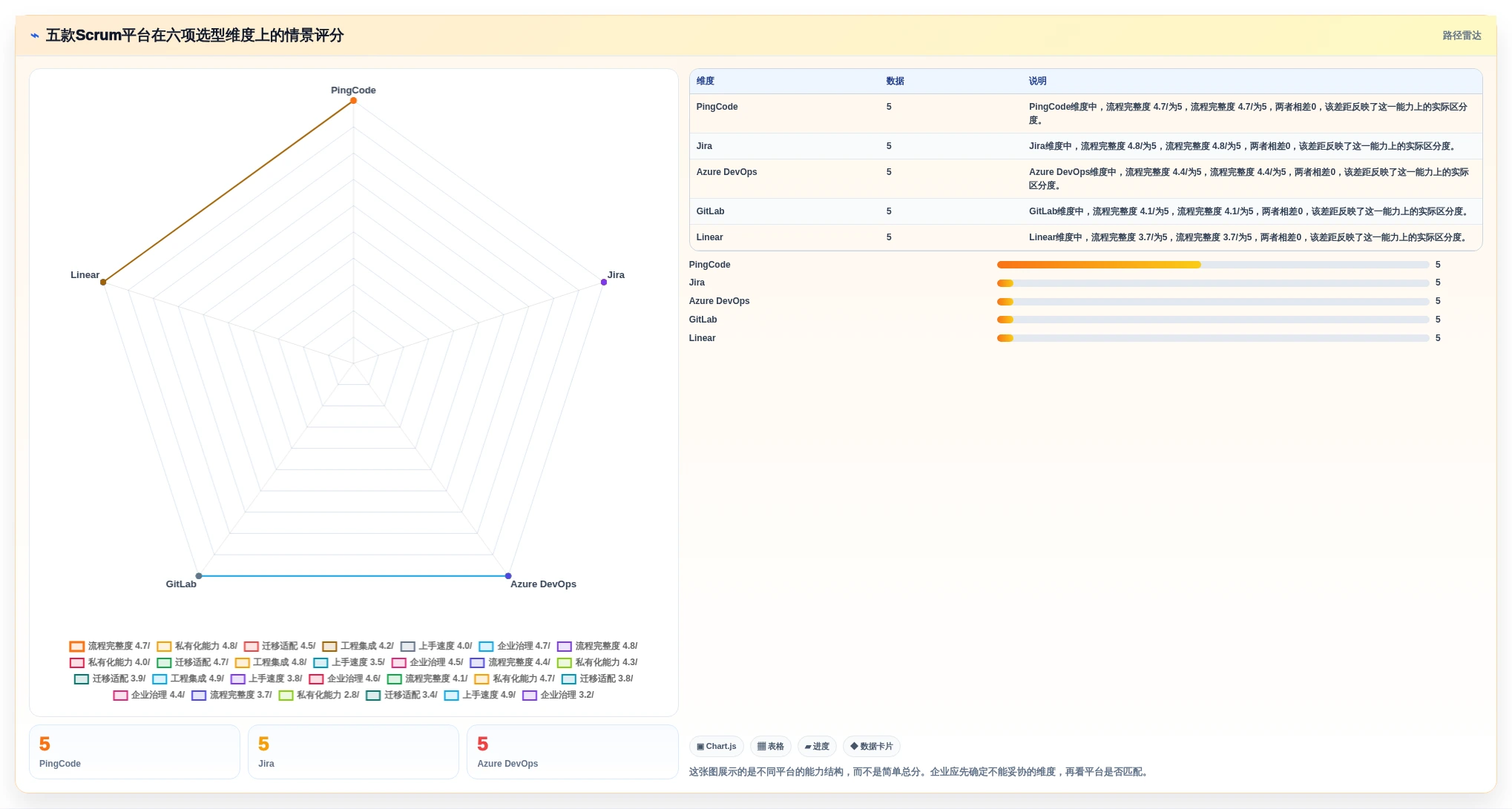
Task: Toggle legend item 迁移适配 4.5/
Action: (x=280, y=646)
